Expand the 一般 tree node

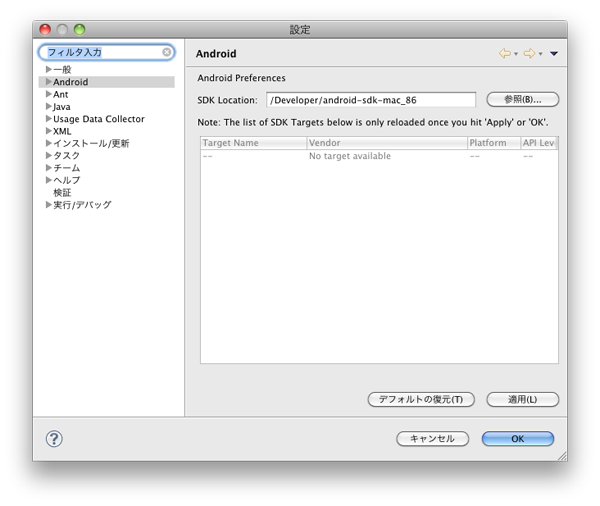pyautogui.click(x=49, y=69)
